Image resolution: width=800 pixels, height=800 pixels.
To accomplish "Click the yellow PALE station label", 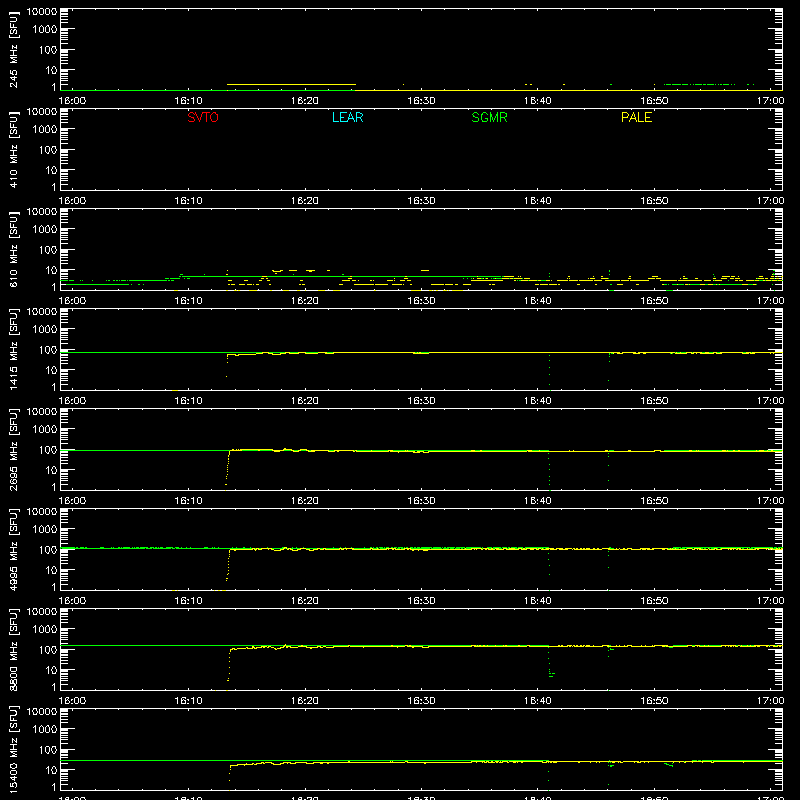I will (x=636, y=117).
